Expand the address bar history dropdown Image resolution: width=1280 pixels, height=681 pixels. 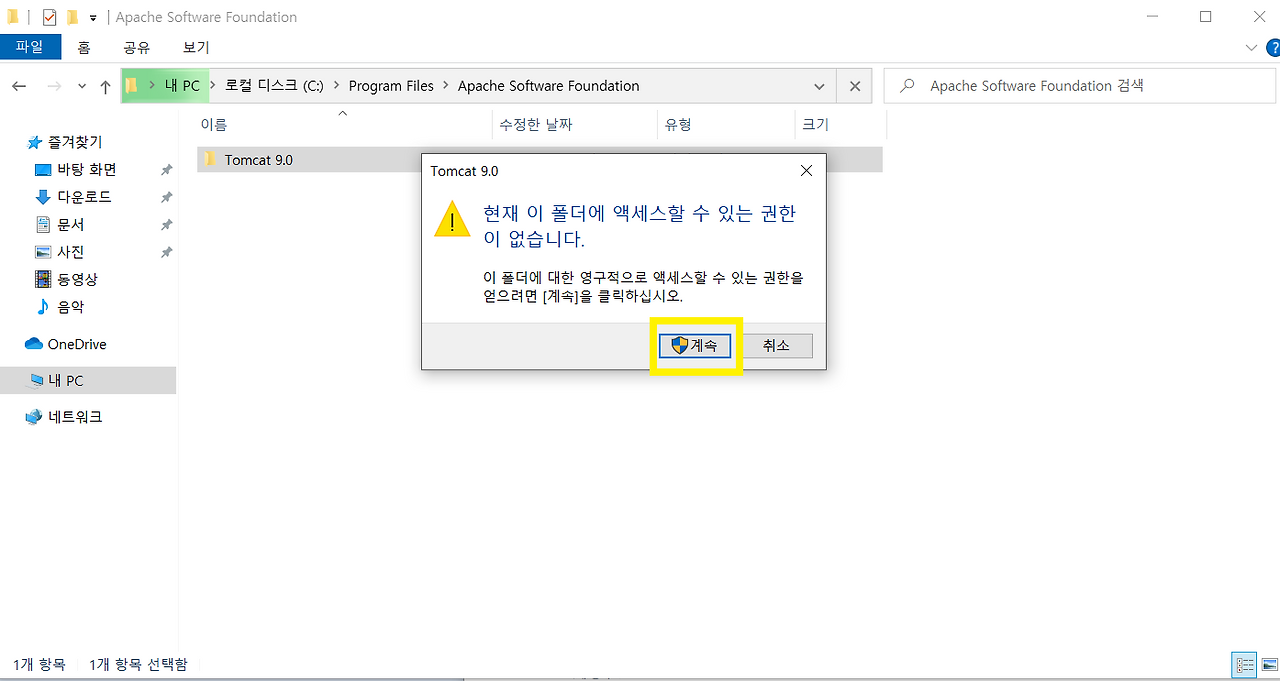819,86
